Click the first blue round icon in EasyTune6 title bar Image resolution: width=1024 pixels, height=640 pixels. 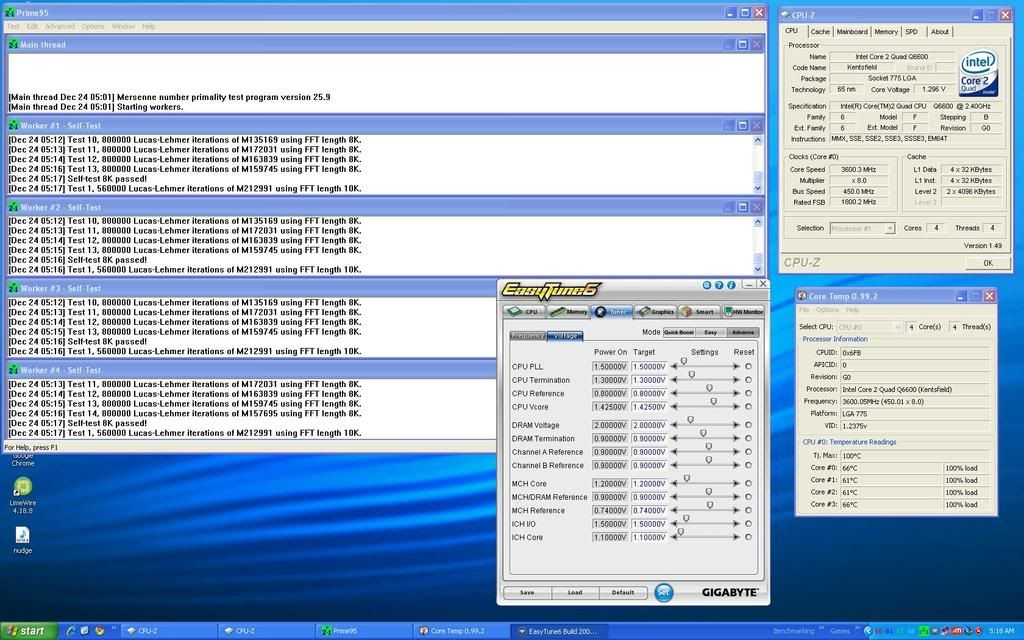(707, 285)
